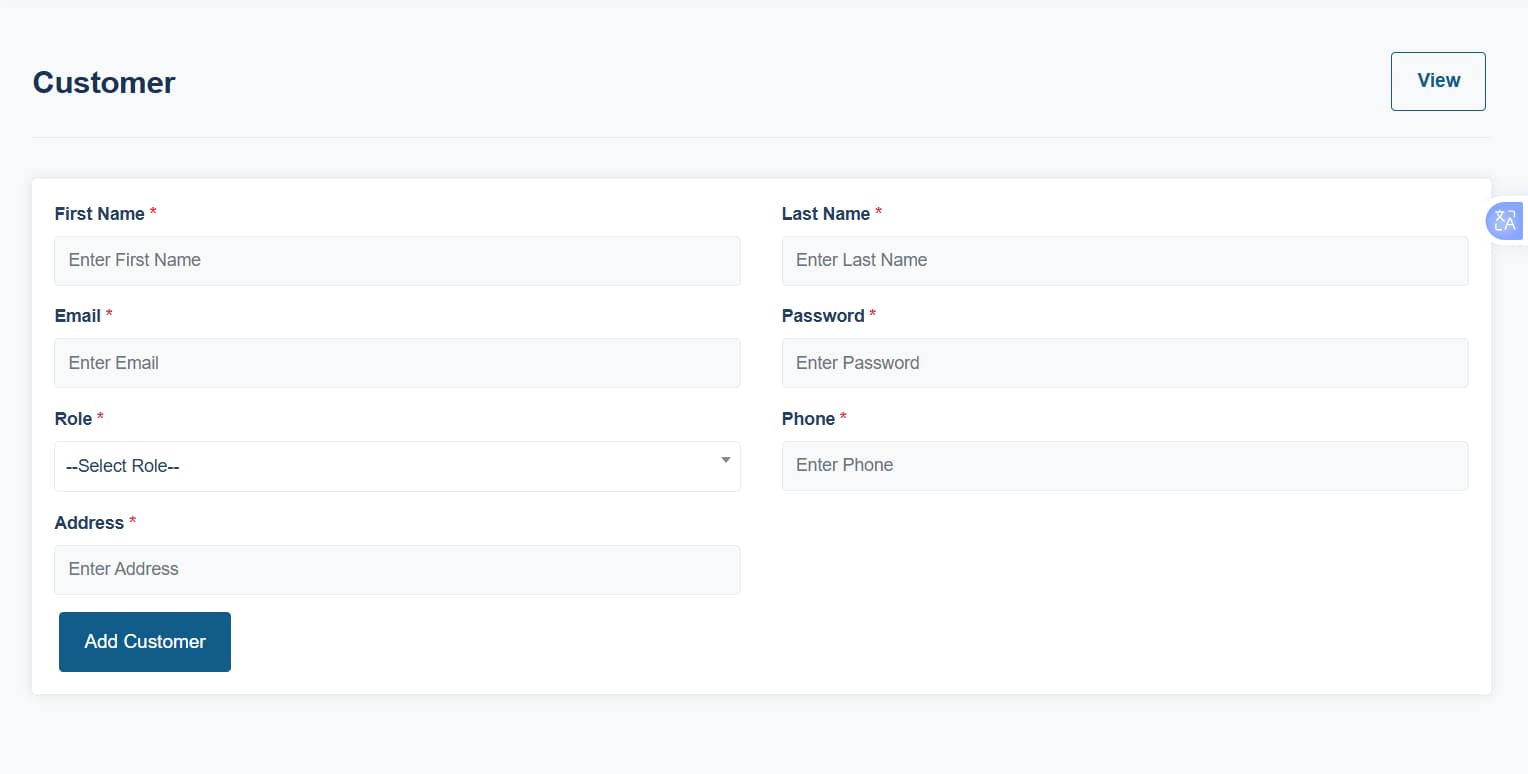Open the Select Role dropdown
Screen dimensions: 1528x774
point(397,466)
